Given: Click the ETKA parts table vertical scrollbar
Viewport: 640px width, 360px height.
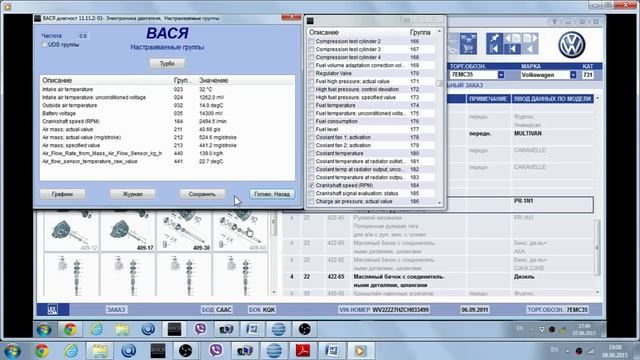Looking at the screenshot, I should (598, 248).
